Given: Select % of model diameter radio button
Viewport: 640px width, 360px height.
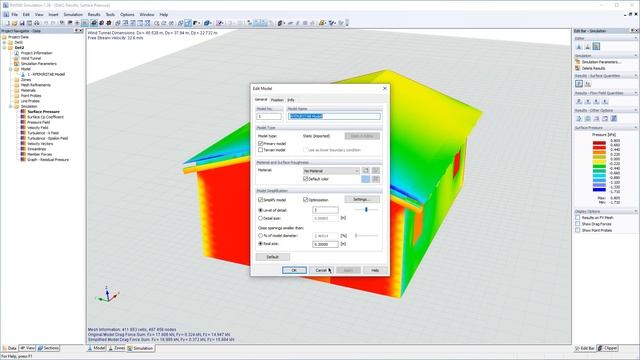Looking at the screenshot, I should pyautogui.click(x=260, y=236).
